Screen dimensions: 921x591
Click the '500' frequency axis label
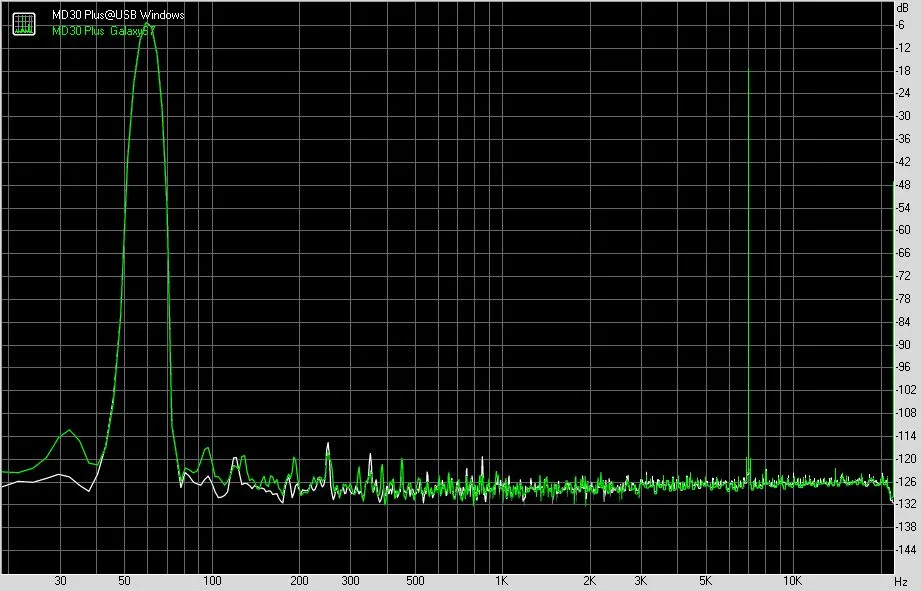[x=415, y=581]
